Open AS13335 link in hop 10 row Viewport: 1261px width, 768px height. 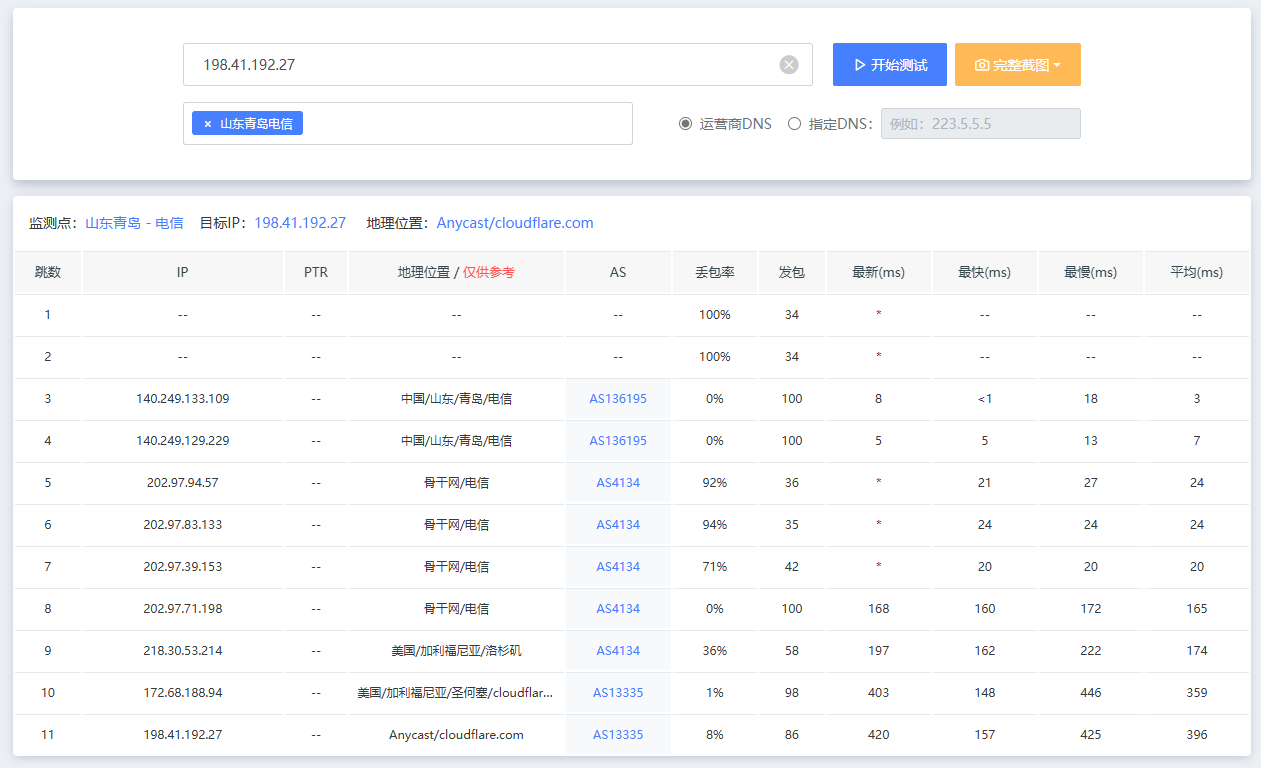point(618,693)
